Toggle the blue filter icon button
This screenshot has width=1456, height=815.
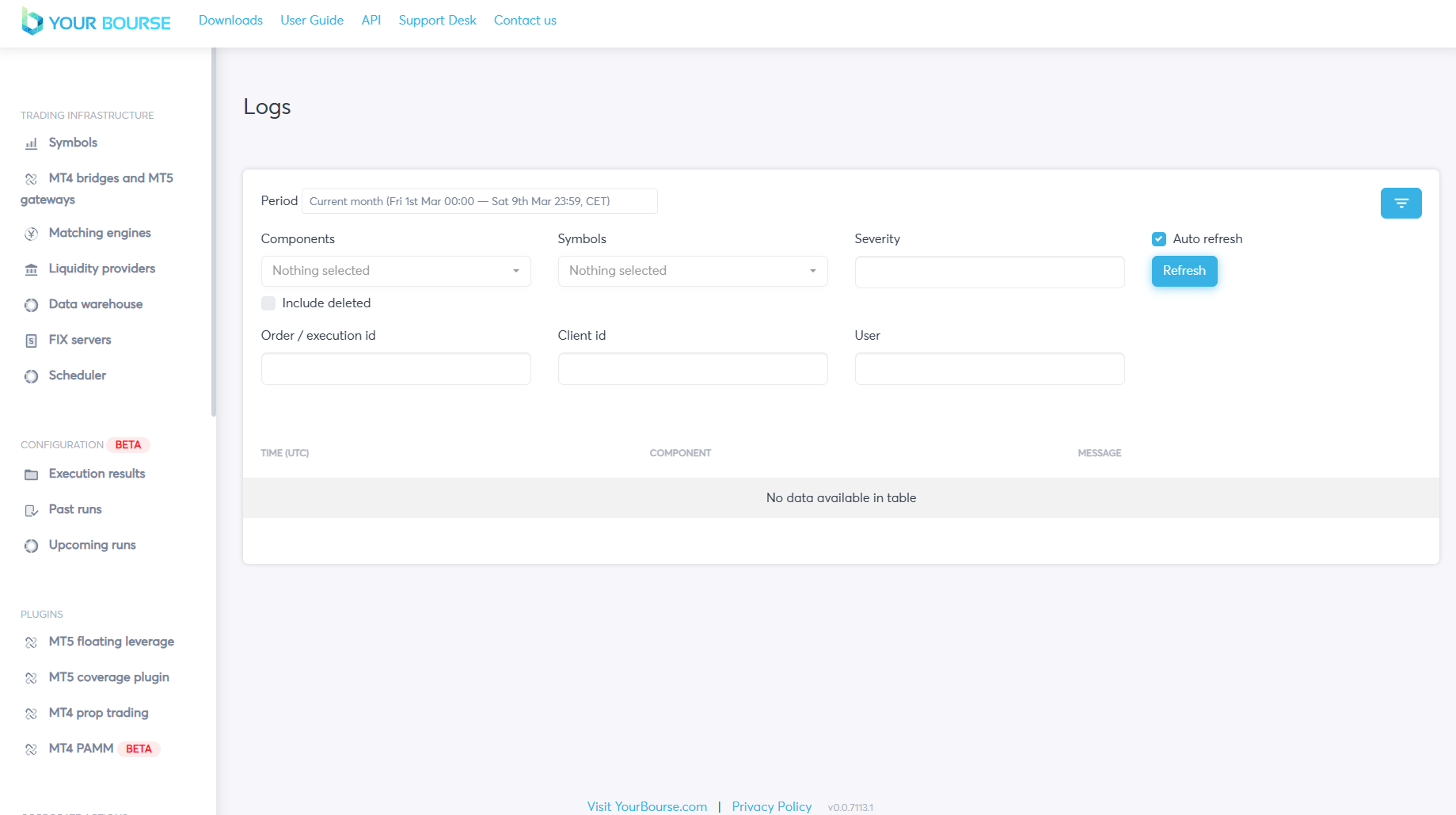point(1401,203)
